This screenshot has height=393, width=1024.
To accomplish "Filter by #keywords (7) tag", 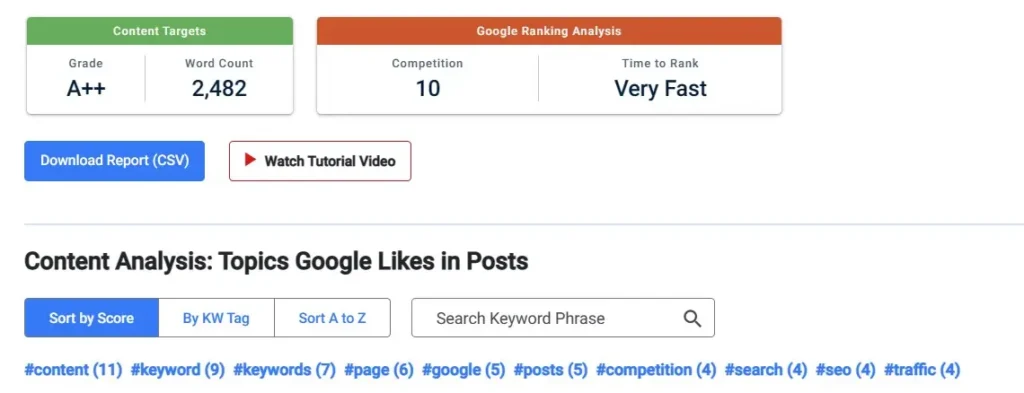I will [x=284, y=370].
